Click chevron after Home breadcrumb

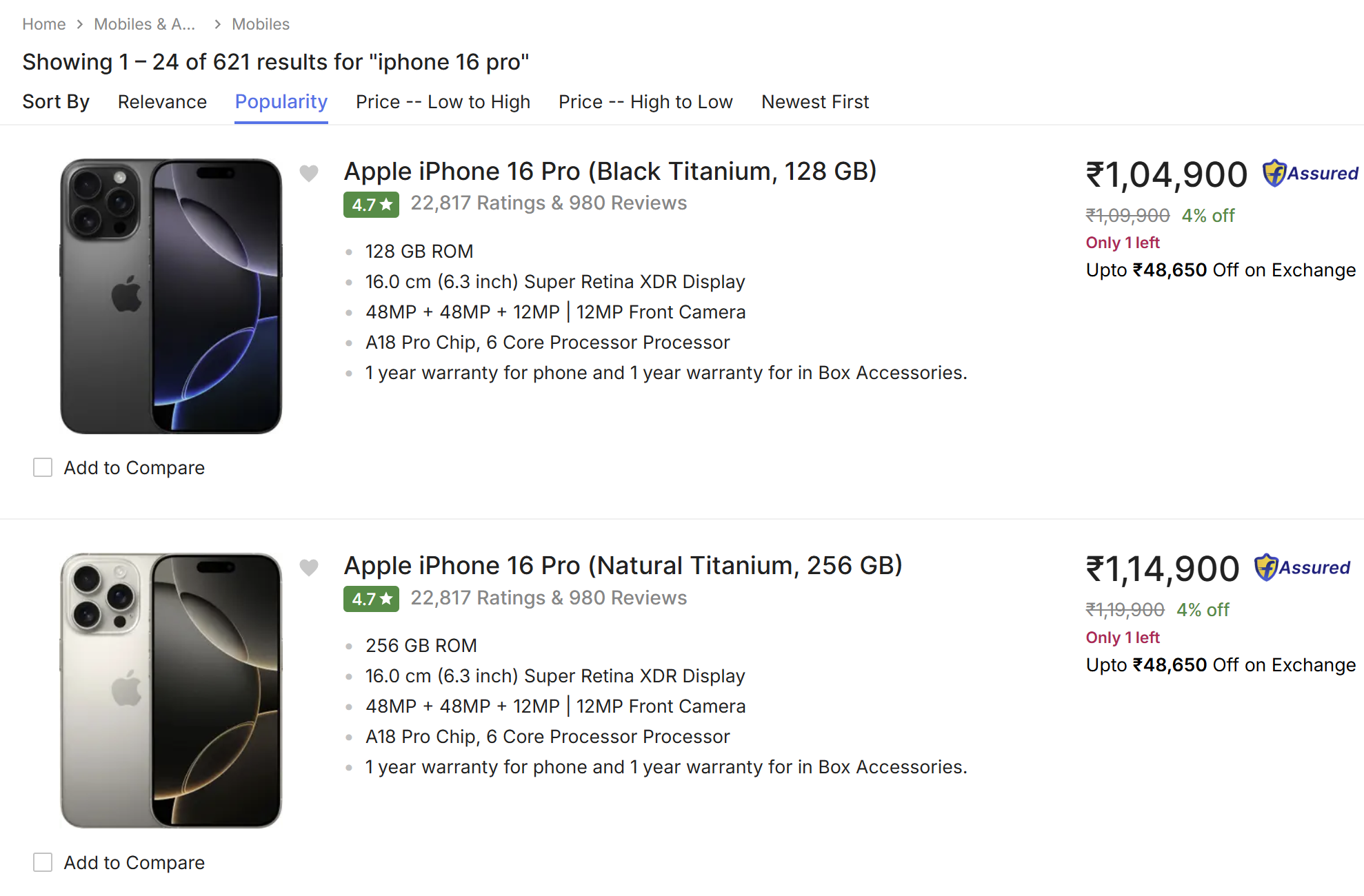(80, 23)
